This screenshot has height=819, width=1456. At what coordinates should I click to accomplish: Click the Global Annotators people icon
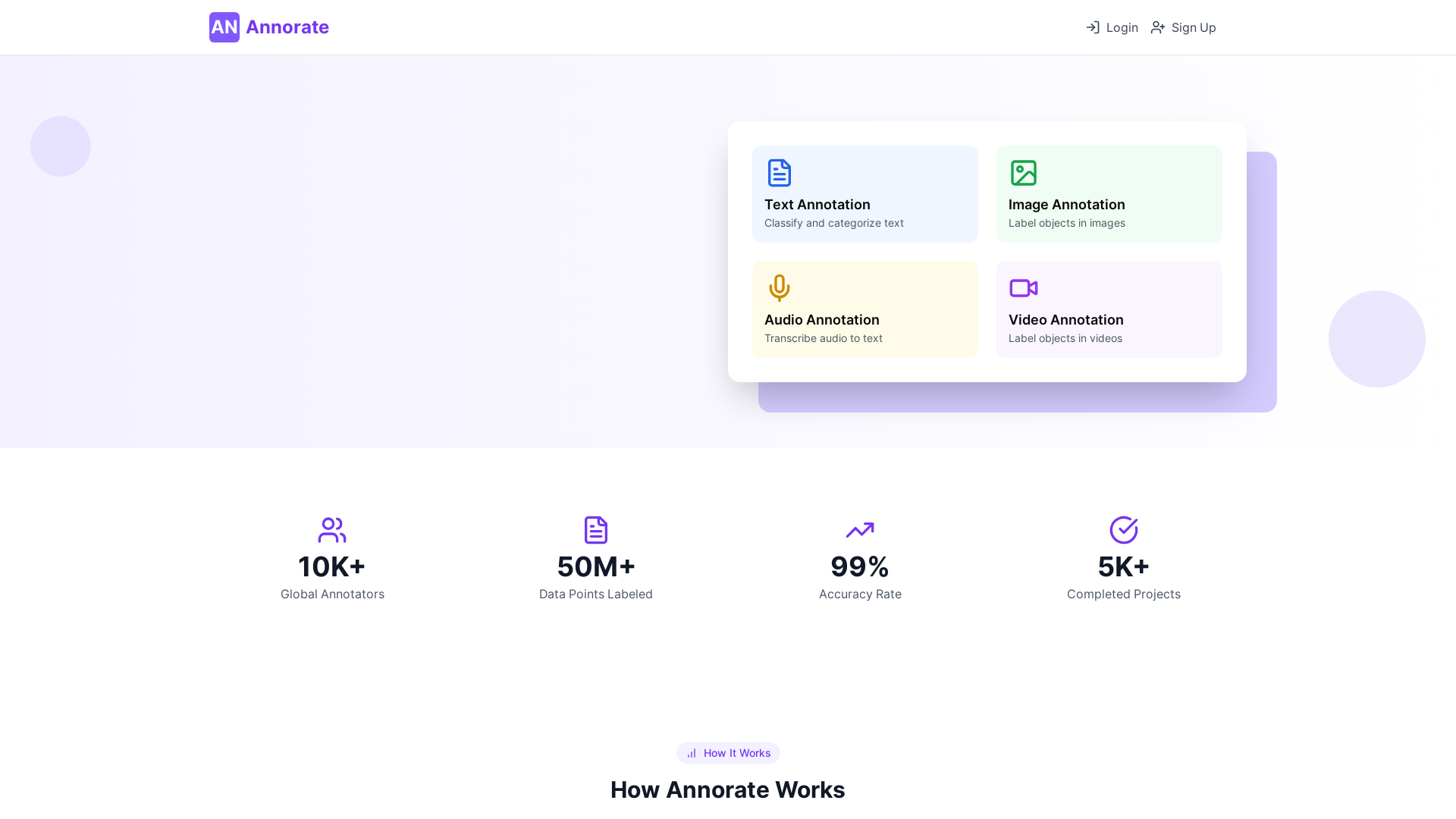click(332, 530)
